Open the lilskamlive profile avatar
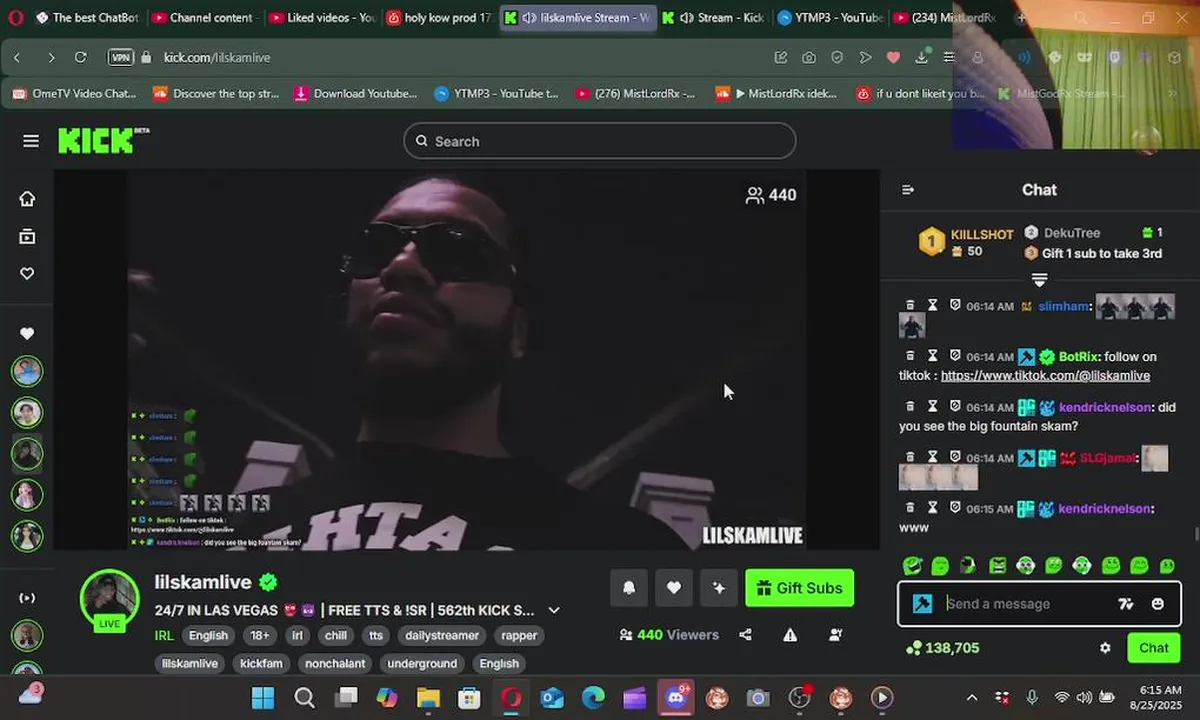The image size is (1200, 720). click(109, 598)
